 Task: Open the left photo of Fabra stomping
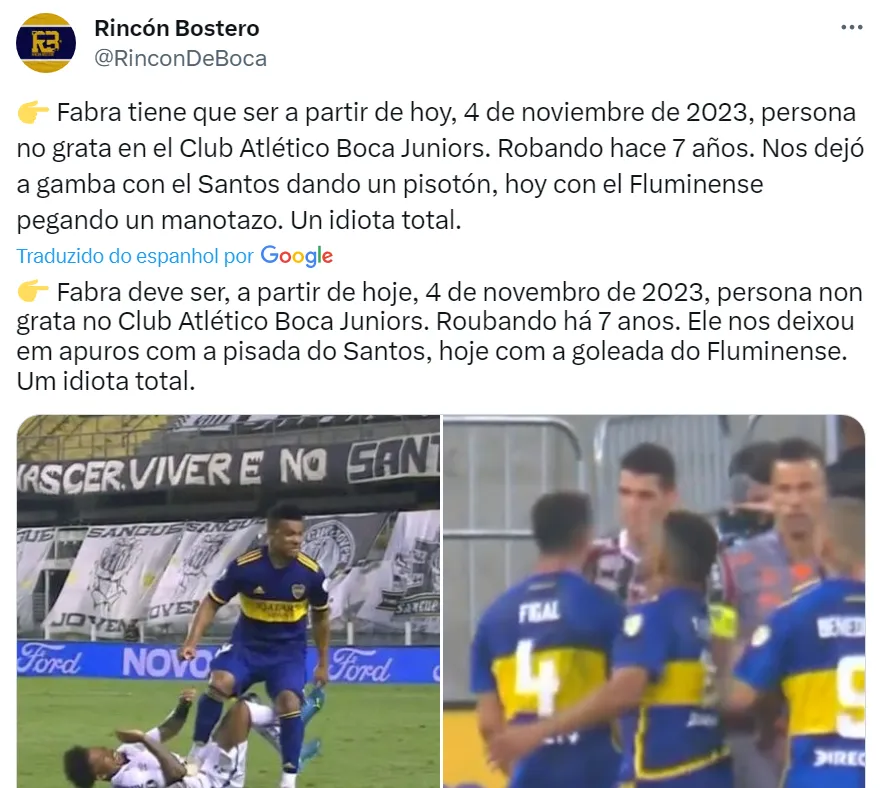click(x=229, y=601)
